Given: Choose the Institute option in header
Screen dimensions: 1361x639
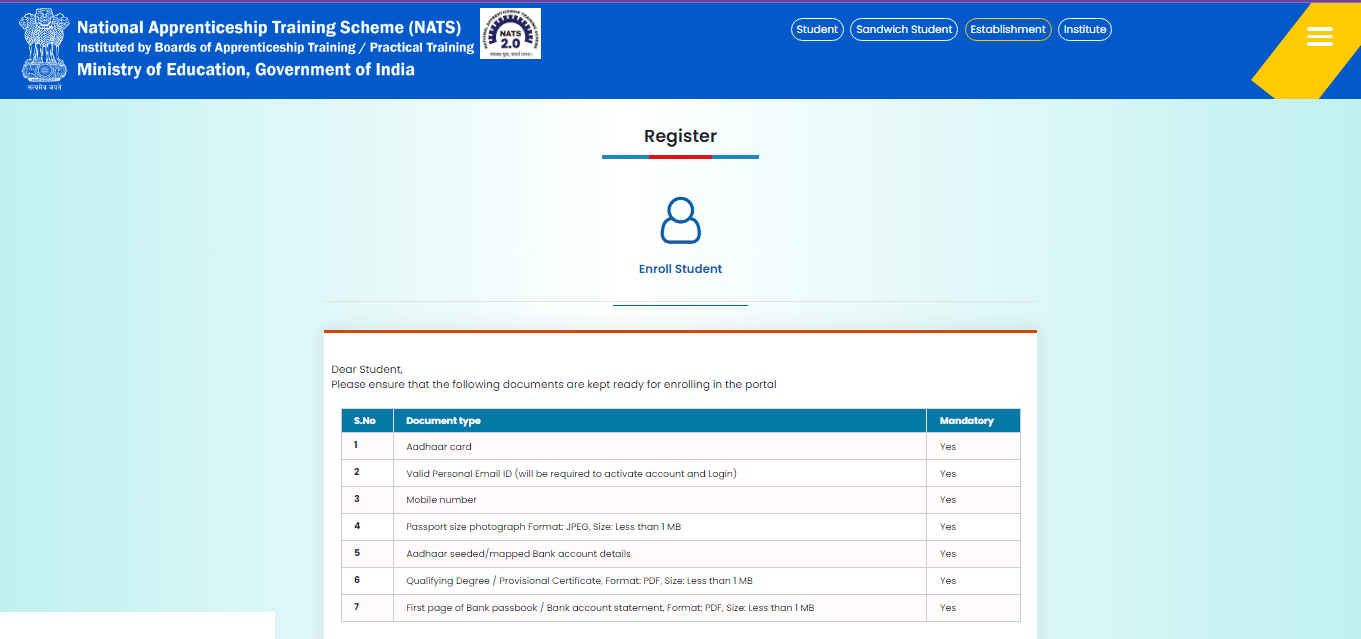Looking at the screenshot, I should click(1084, 30).
